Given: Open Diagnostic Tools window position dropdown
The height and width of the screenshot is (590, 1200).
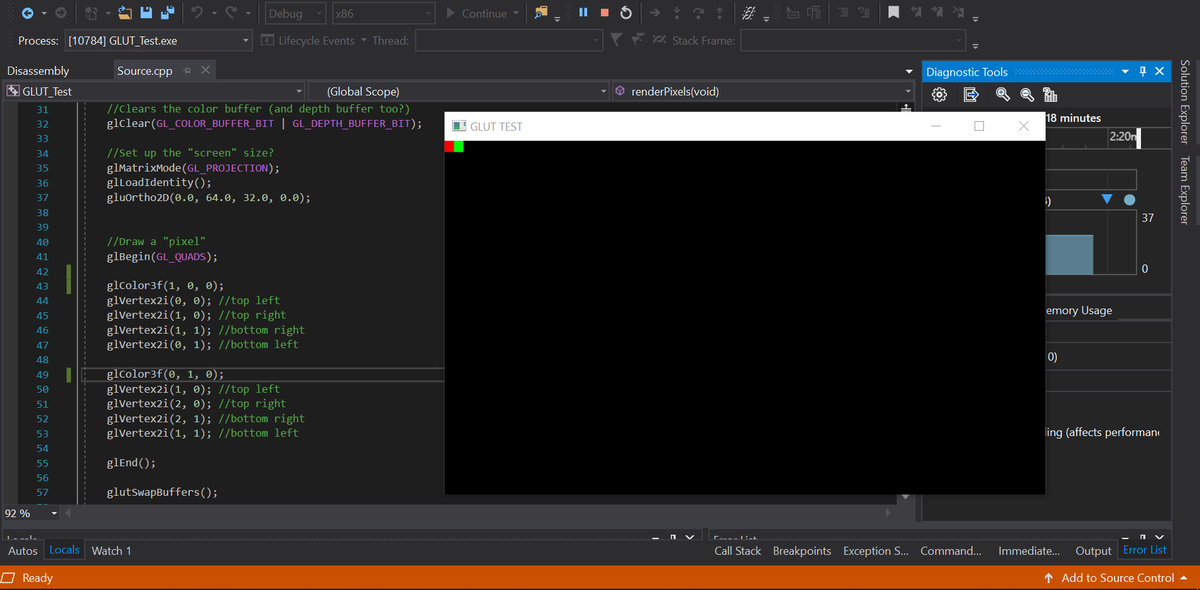Looking at the screenshot, I should (1126, 71).
